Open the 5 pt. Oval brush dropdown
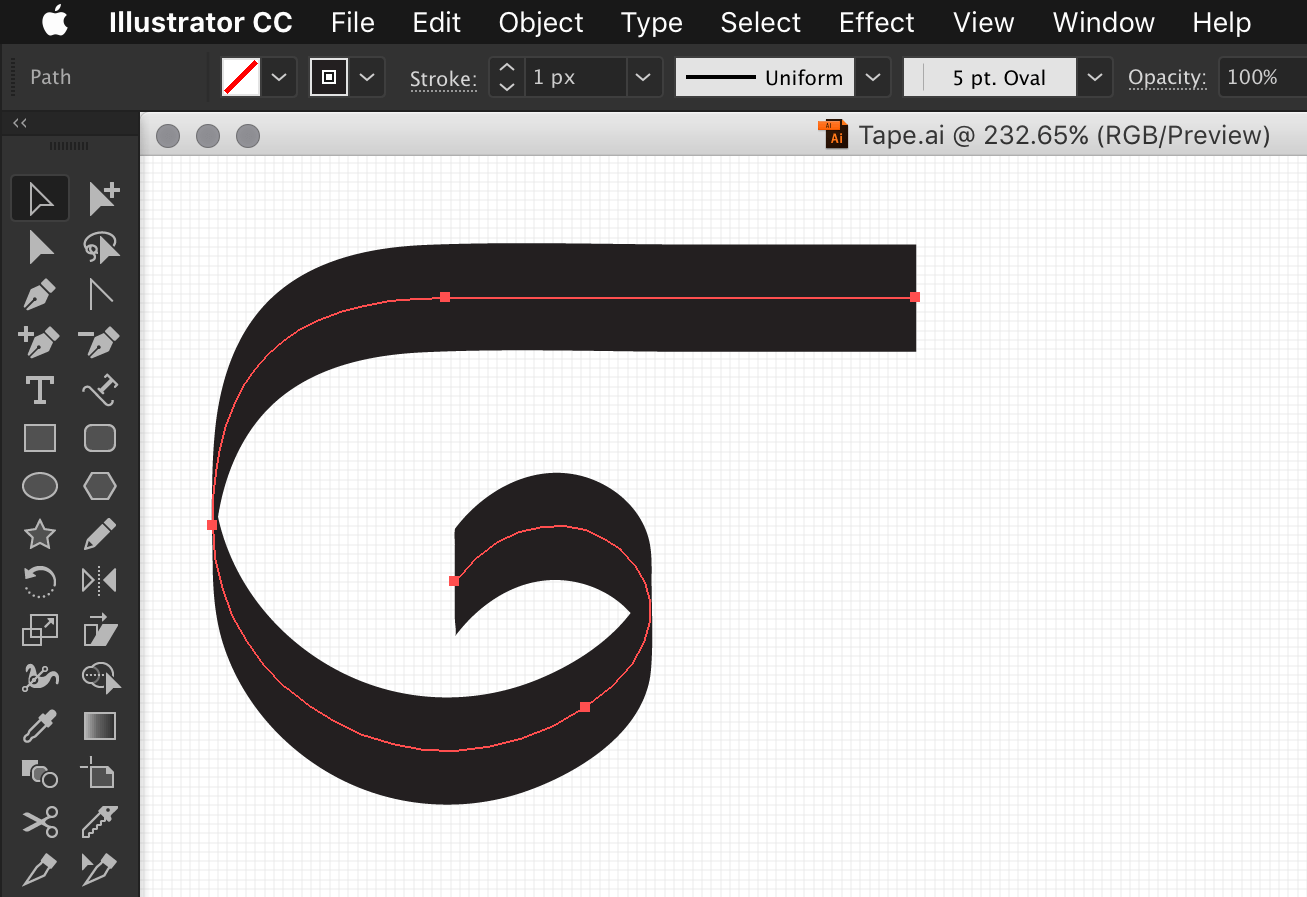This screenshot has height=897, width=1307. click(1094, 77)
